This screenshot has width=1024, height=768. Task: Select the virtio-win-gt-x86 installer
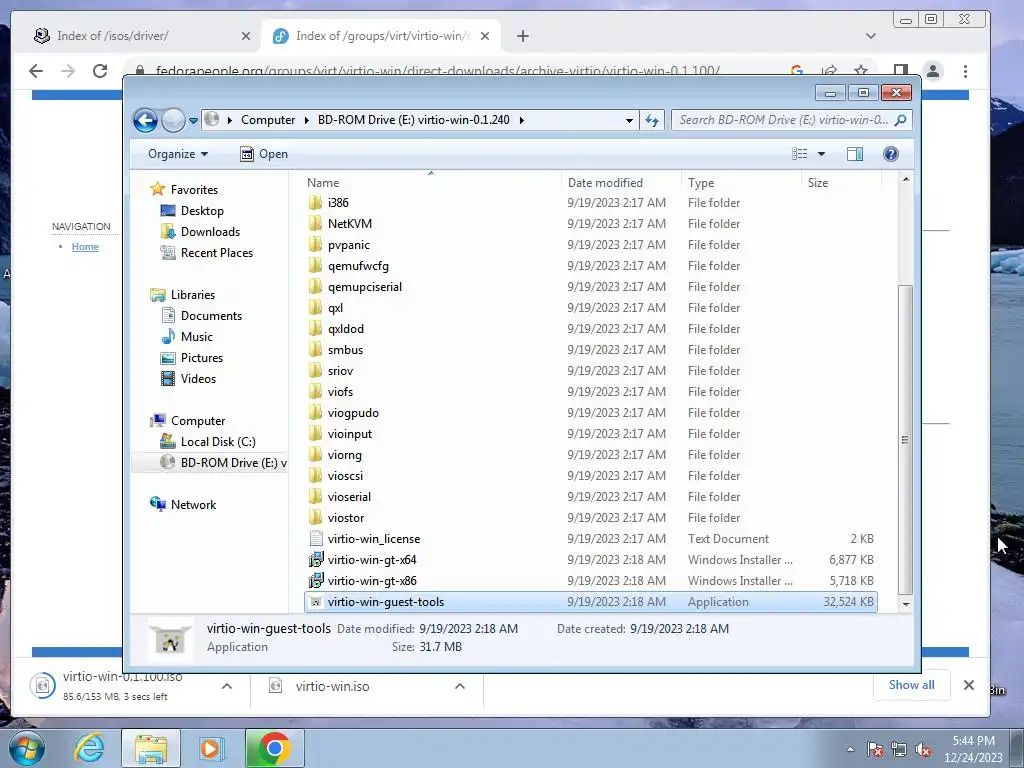pos(372,581)
